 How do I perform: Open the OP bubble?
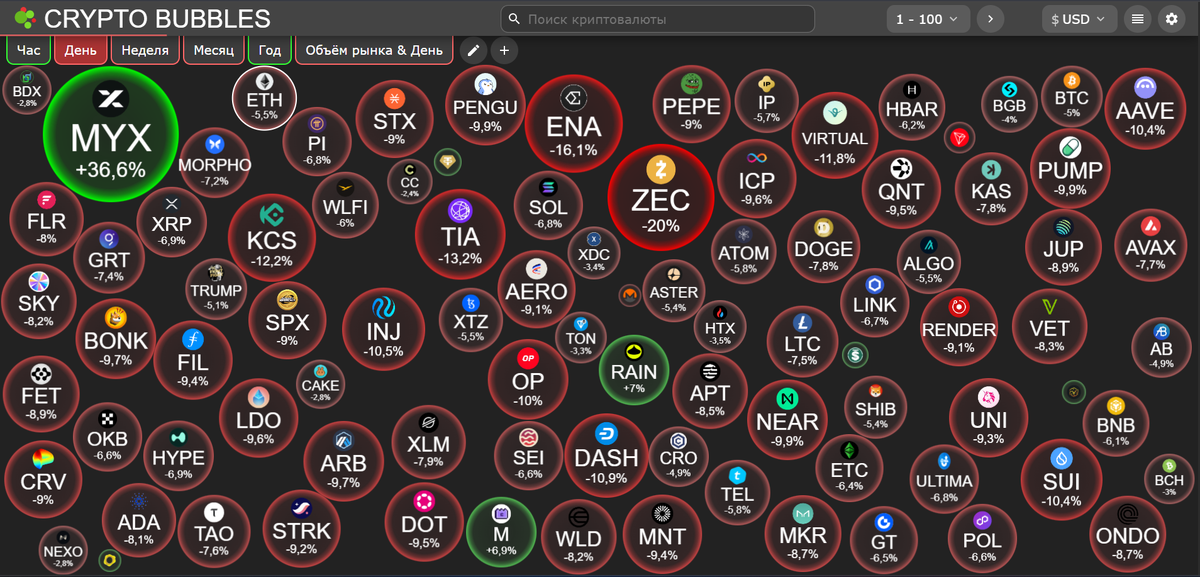528,381
